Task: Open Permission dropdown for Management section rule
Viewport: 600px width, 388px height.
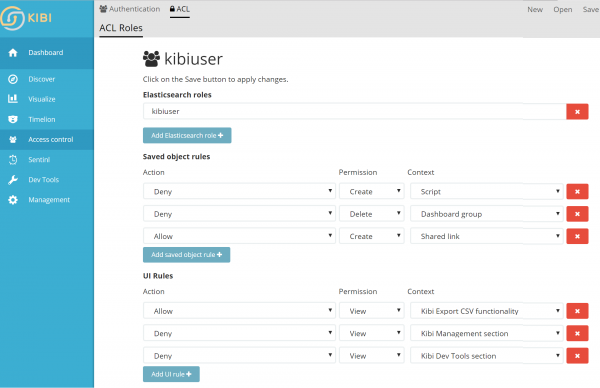Action: [x=371, y=333]
